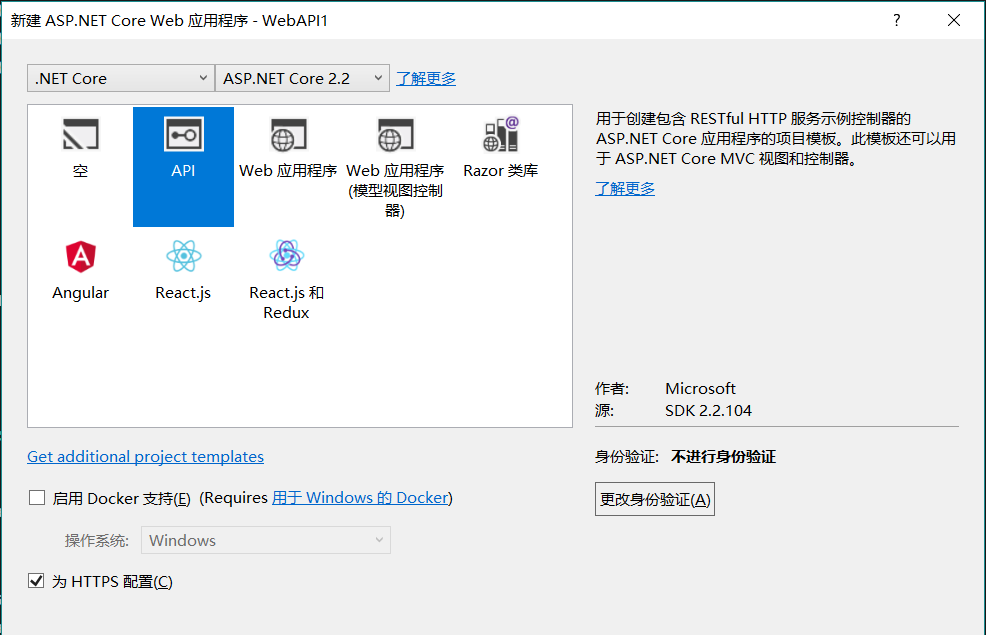
Task: Click the SDK 2.2.104 source text
Action: (708, 411)
